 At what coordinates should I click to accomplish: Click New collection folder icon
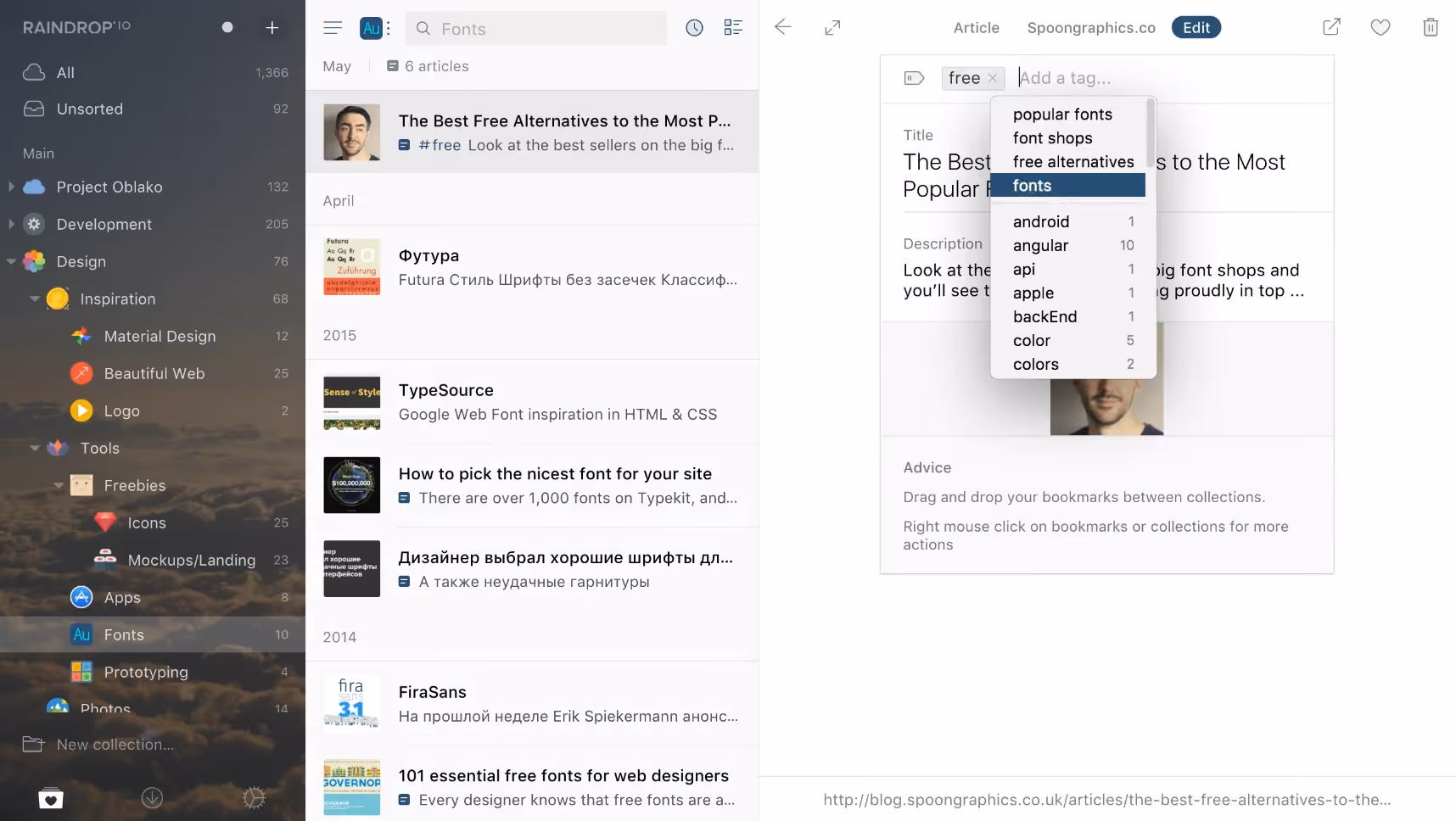click(x=33, y=744)
